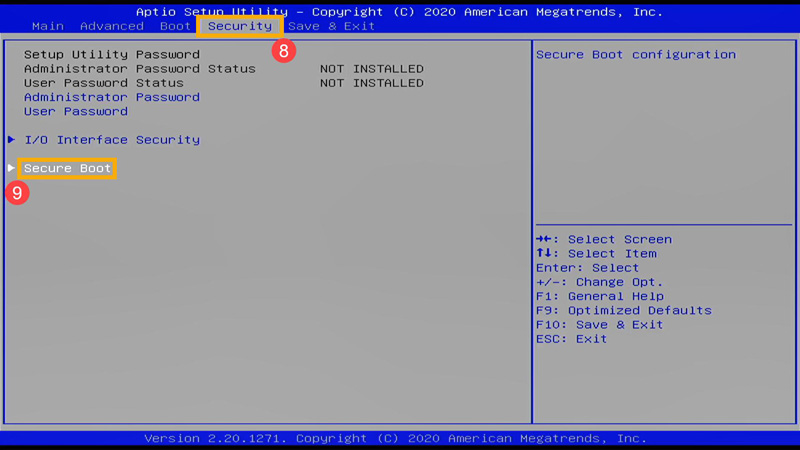Switch to the Advanced tab
This screenshot has width=800, height=450.
click(112, 26)
